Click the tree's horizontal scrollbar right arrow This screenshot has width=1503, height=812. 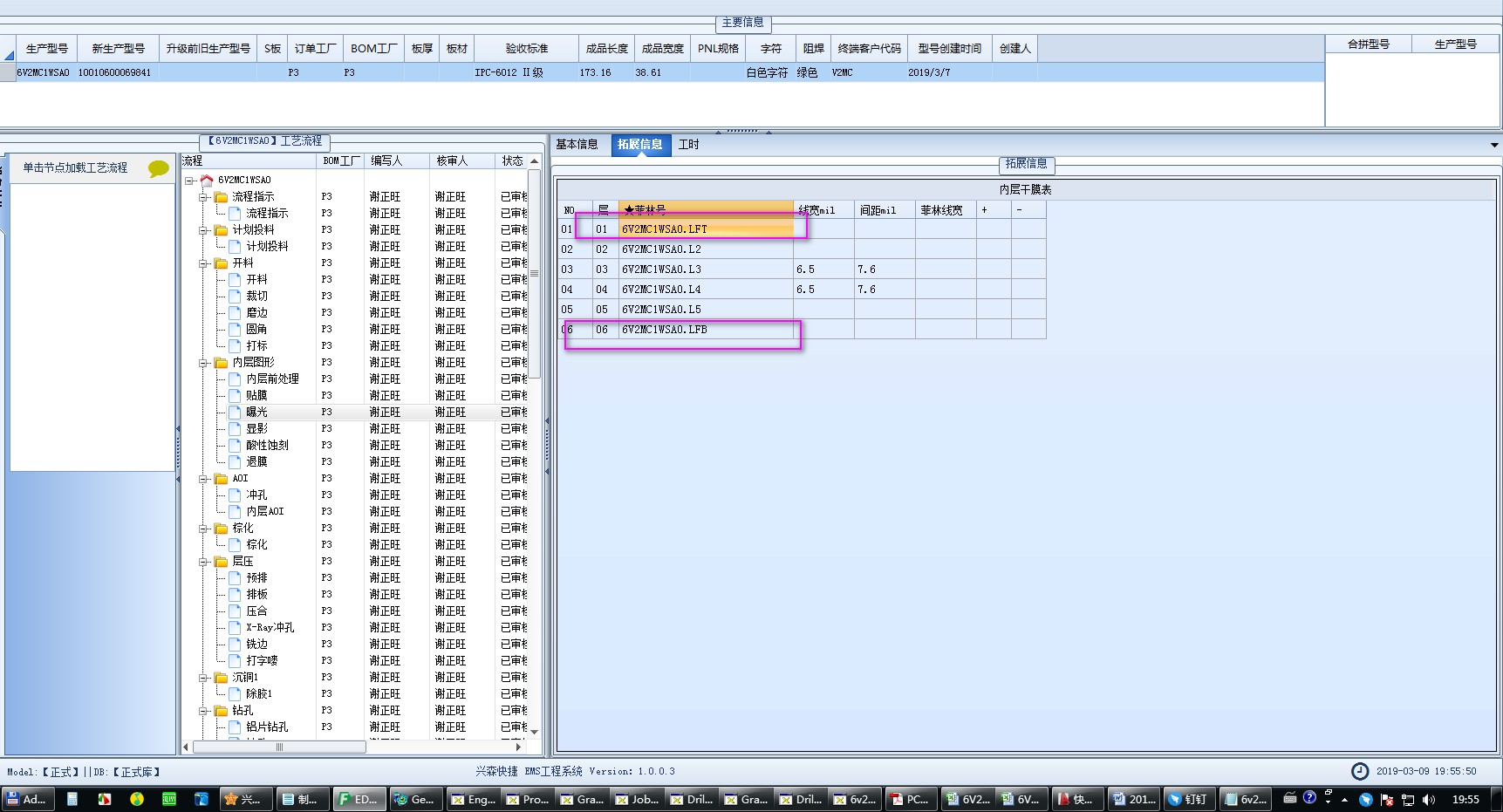click(519, 747)
